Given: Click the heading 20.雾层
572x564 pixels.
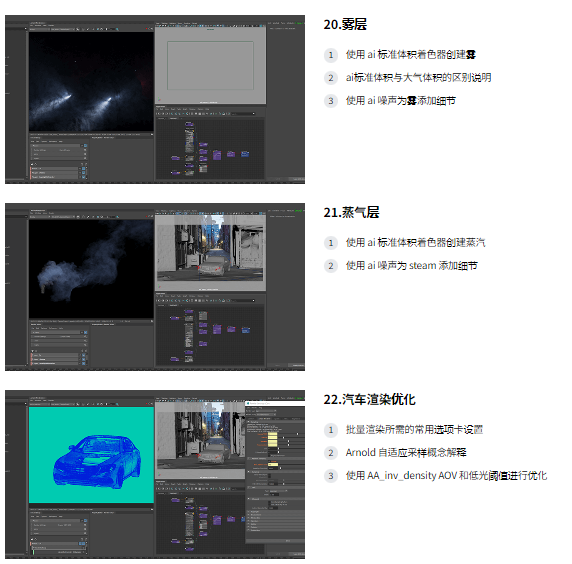Looking at the screenshot, I should click(345, 24).
